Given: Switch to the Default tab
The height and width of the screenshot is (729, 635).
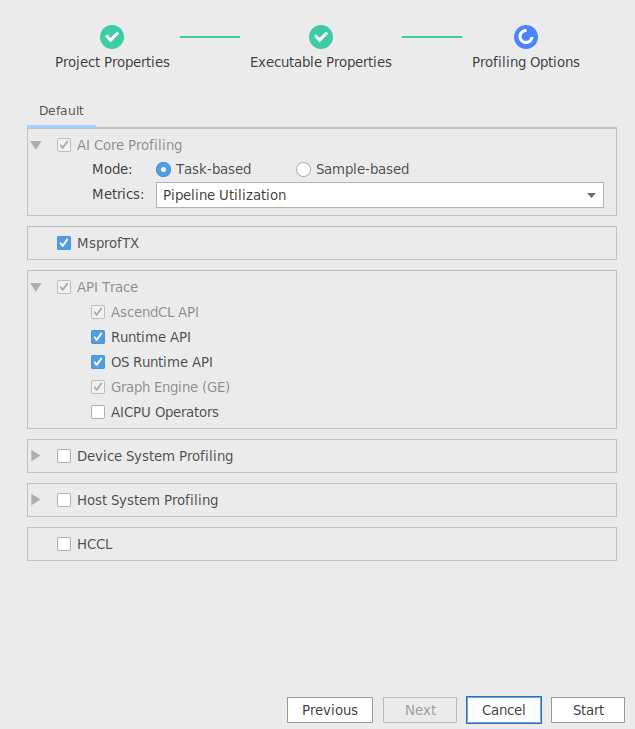Looking at the screenshot, I should point(61,111).
